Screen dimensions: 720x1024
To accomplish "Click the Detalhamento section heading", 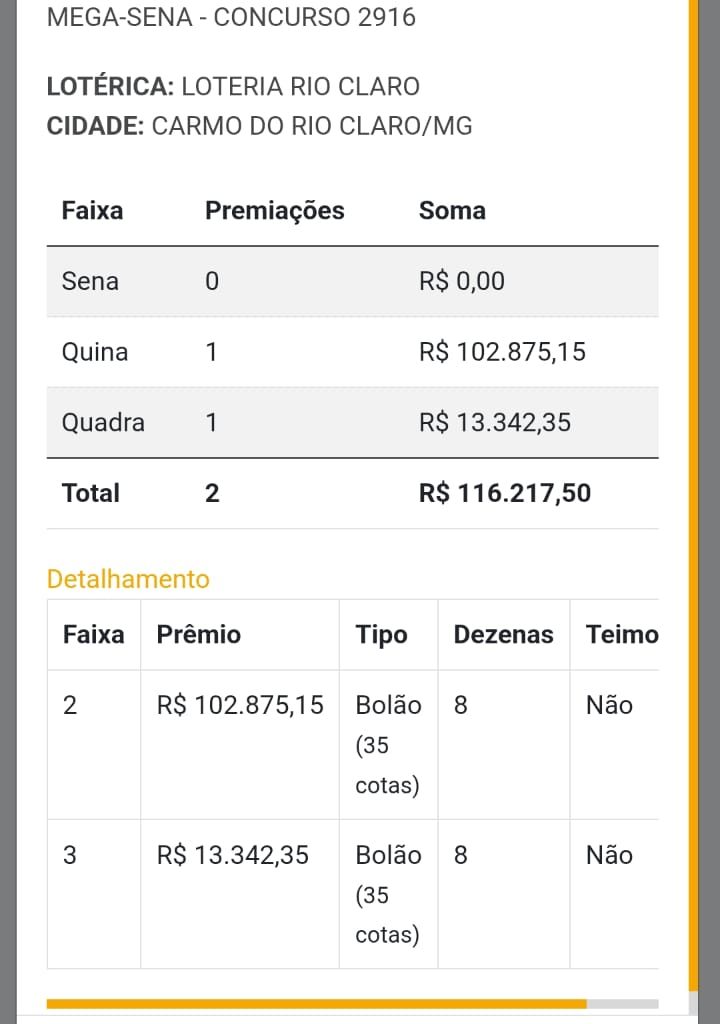I will 128,579.
